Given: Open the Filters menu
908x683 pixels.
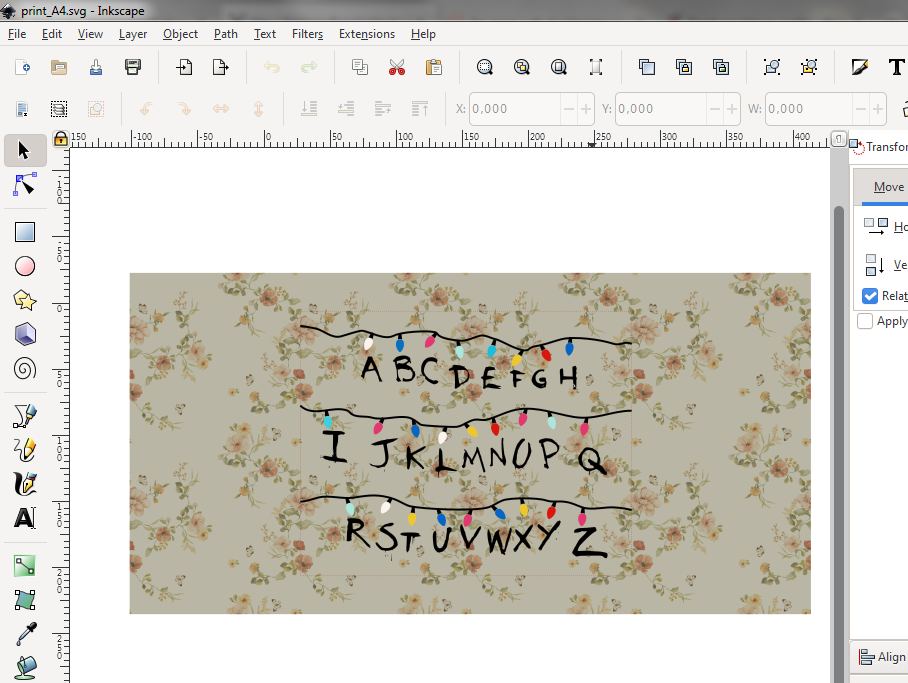Looking at the screenshot, I should point(307,34).
